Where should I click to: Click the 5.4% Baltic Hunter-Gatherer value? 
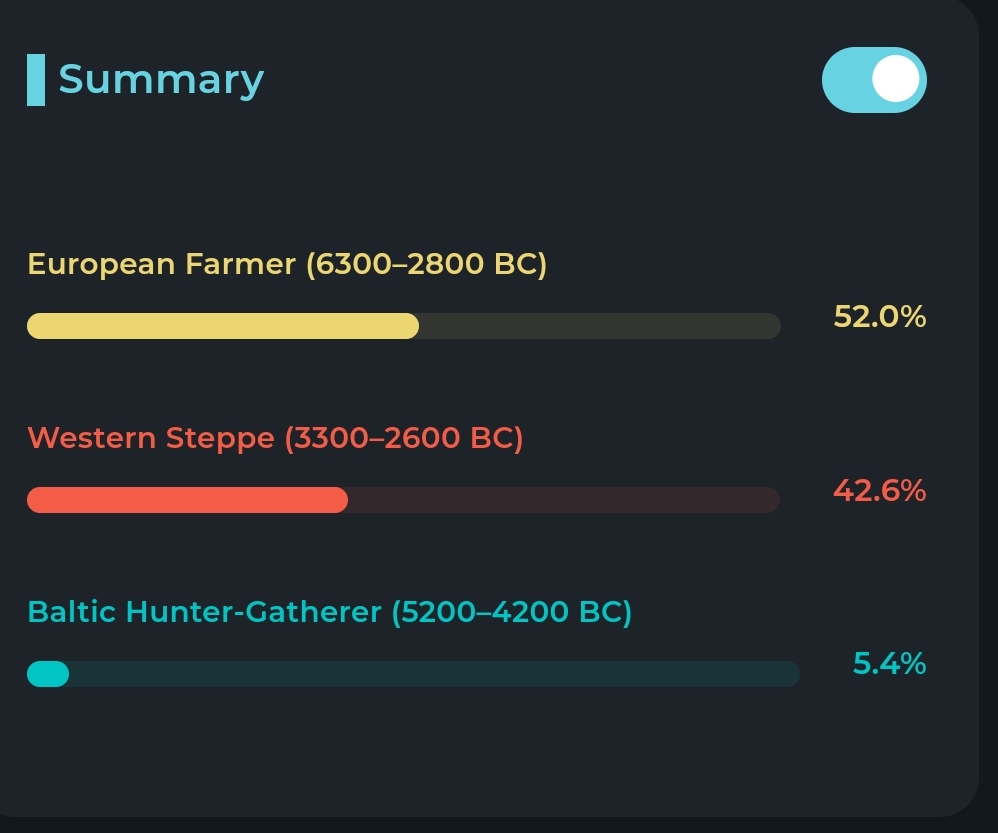(x=889, y=663)
